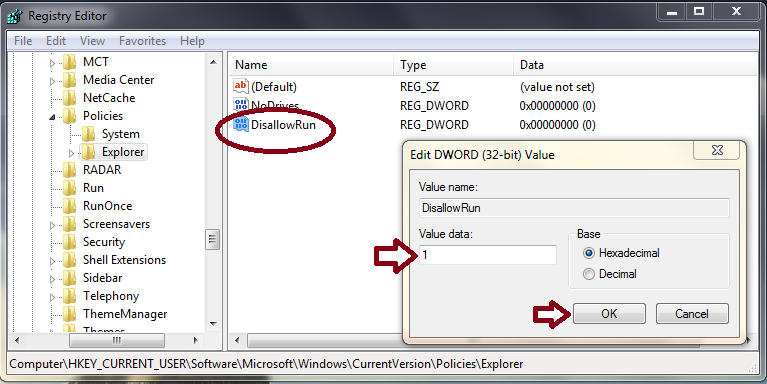Click the Value name field showing DisallowRun

[x=574, y=208]
